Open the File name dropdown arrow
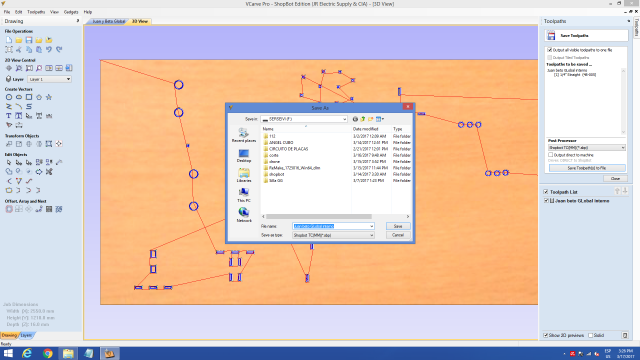This screenshot has width=640, height=360. click(371, 226)
